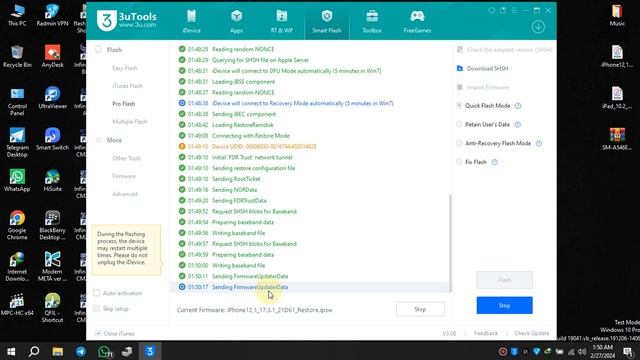The image size is (640, 360).
Task: Toggle Skip setup checkbox
Action: (x=97, y=309)
